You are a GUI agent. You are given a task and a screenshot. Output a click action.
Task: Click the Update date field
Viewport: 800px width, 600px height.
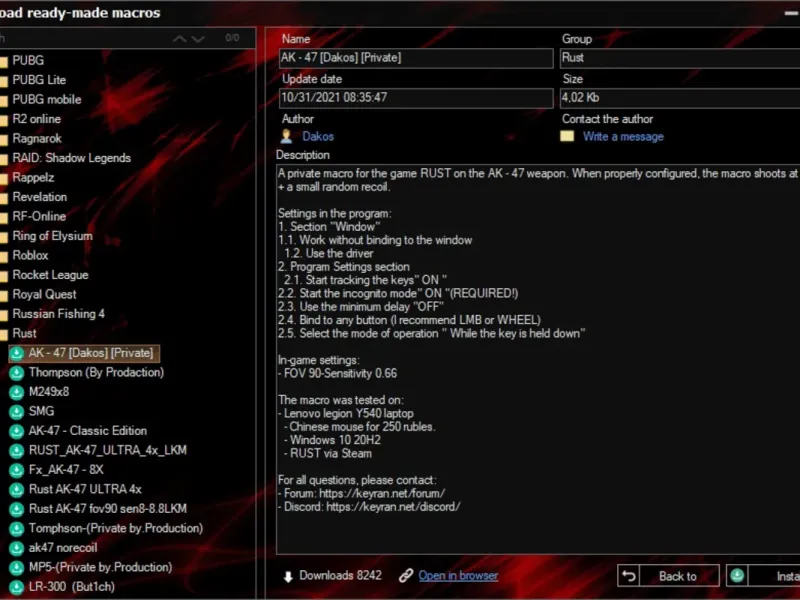point(416,98)
